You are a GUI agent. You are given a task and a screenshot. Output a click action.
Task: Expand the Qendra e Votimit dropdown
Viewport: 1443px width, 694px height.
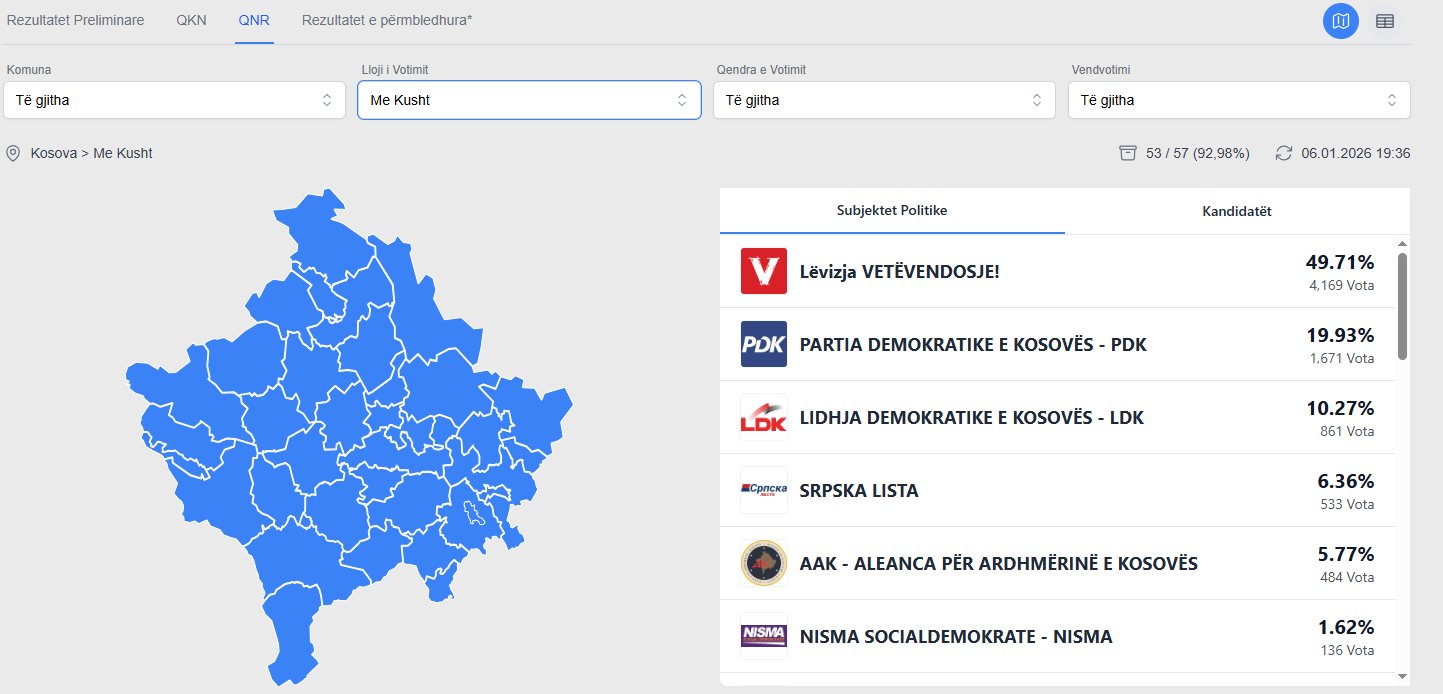884,100
